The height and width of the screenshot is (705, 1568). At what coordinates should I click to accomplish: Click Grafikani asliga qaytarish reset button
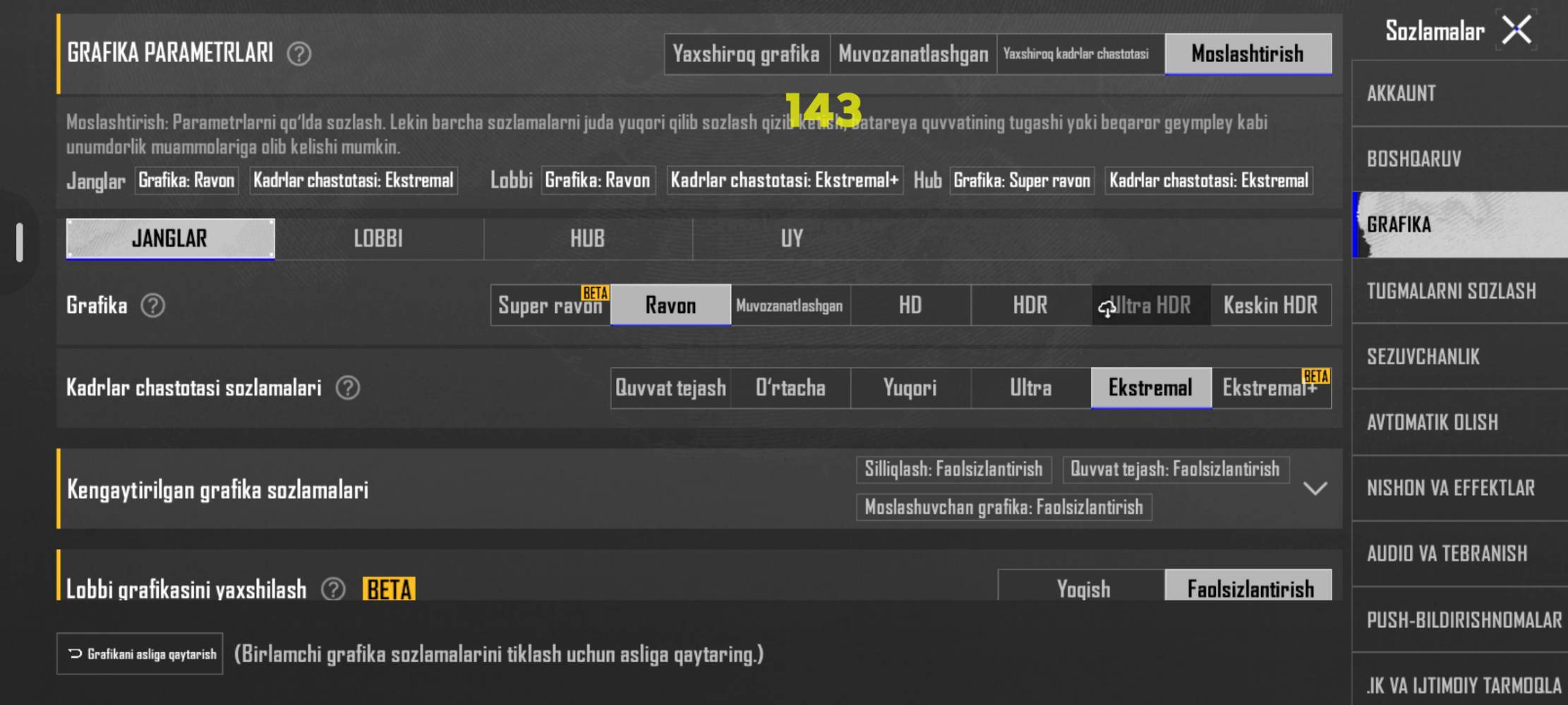140,653
